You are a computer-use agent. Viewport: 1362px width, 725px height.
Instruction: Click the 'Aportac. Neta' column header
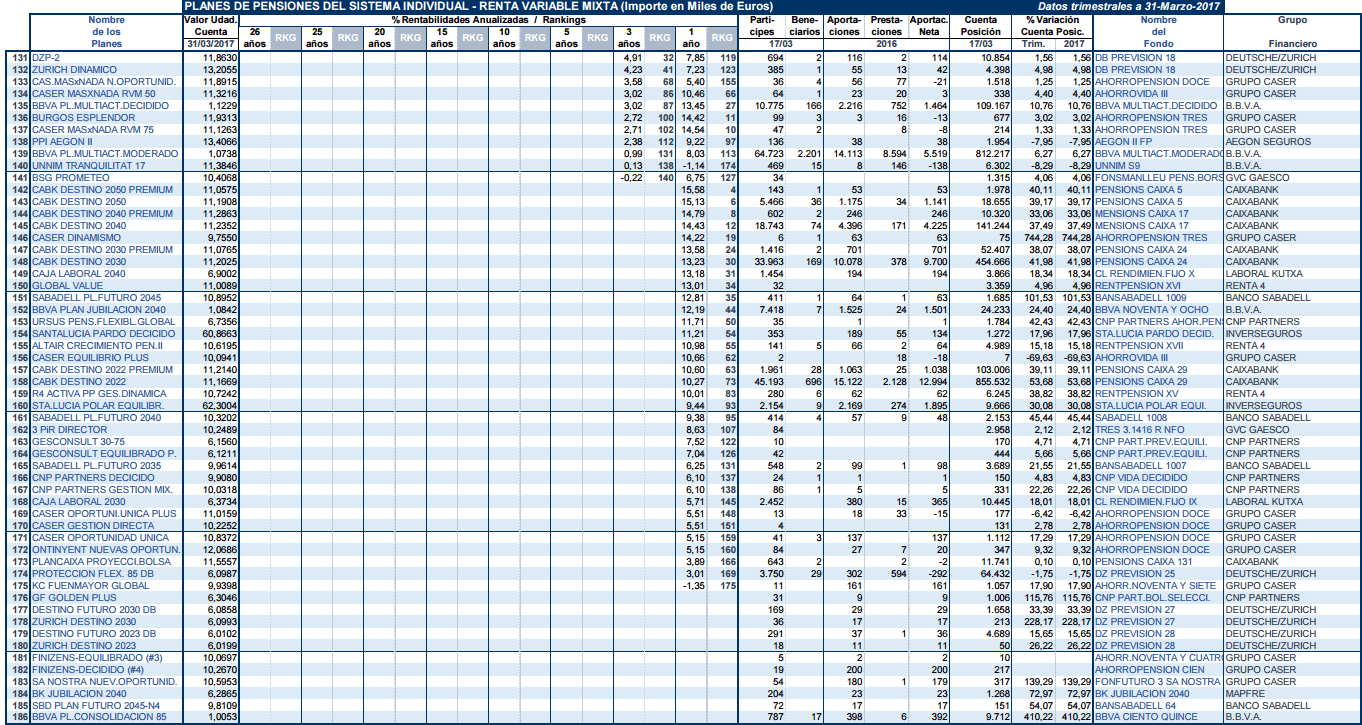(930, 26)
